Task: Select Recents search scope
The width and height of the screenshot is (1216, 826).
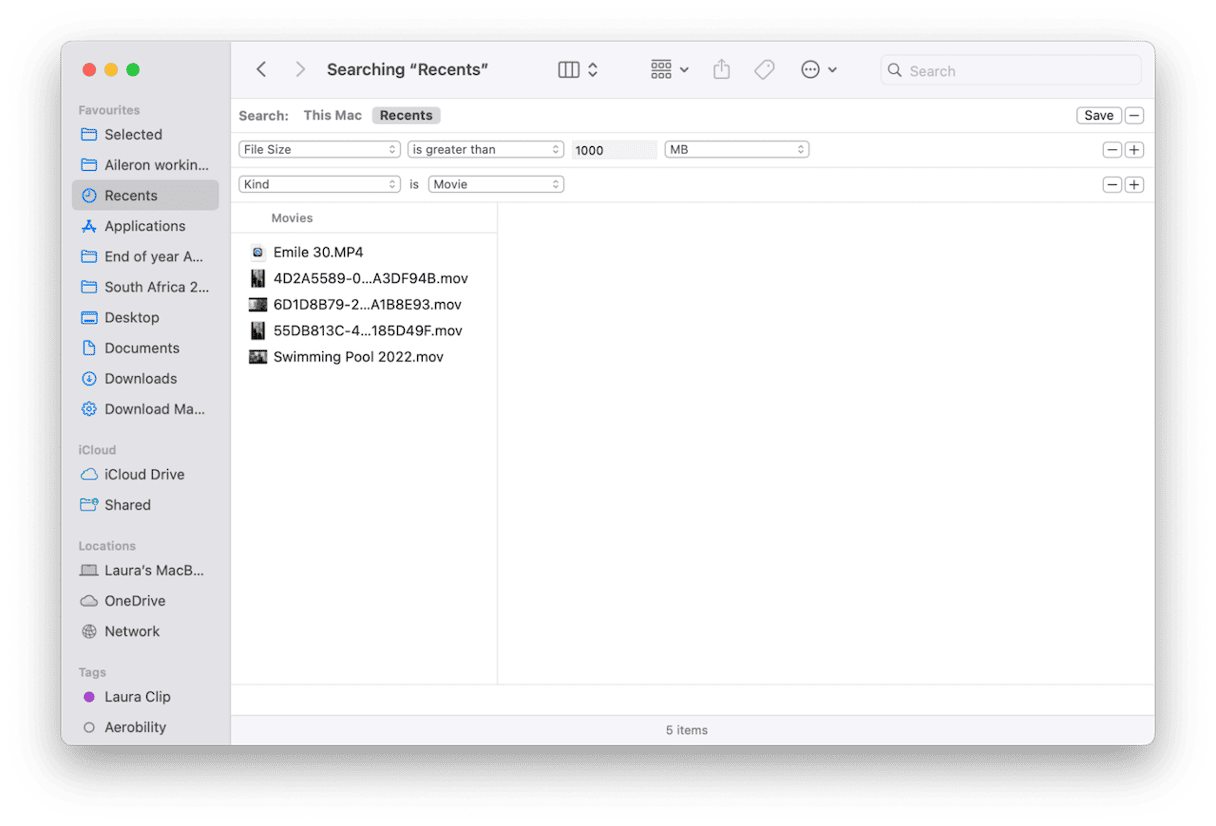Action: [x=406, y=115]
